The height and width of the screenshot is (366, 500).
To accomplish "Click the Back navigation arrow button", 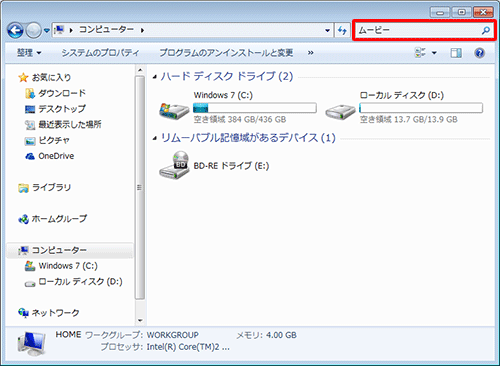I will pos(15,31).
